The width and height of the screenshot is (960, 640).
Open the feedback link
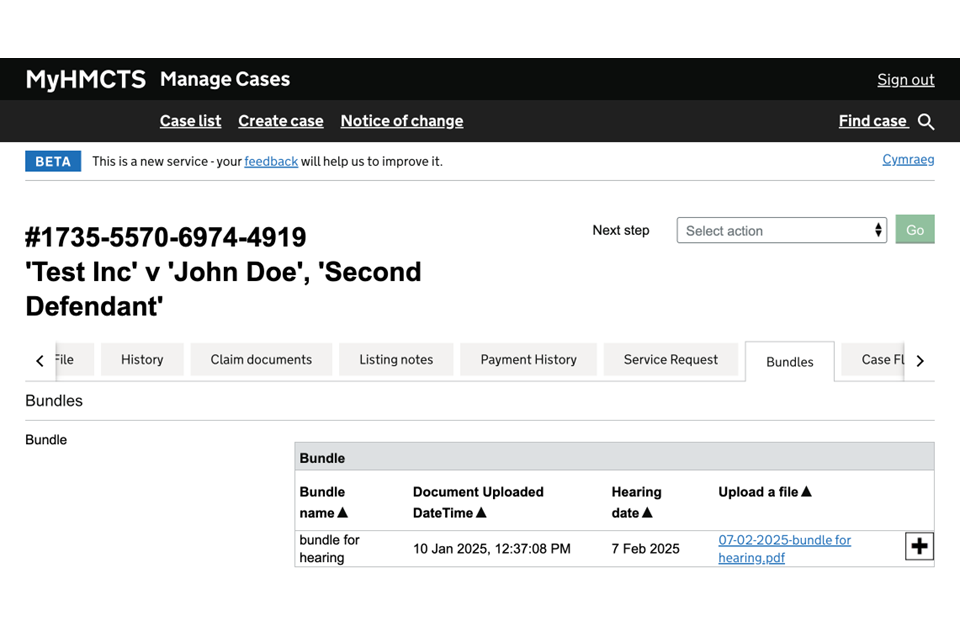[x=271, y=161]
